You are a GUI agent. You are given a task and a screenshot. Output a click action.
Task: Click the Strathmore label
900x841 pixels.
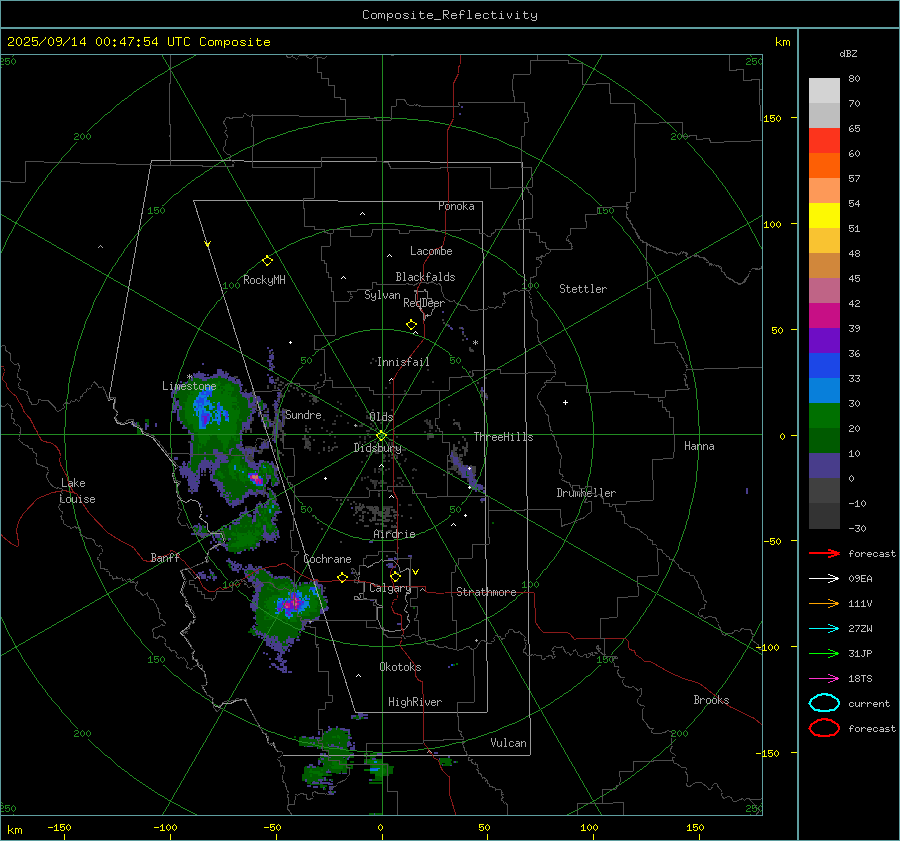tap(486, 592)
